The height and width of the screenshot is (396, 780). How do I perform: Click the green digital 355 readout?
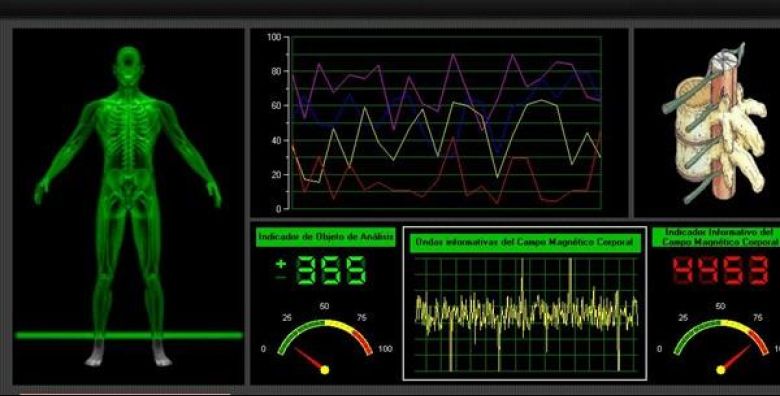click(332, 271)
